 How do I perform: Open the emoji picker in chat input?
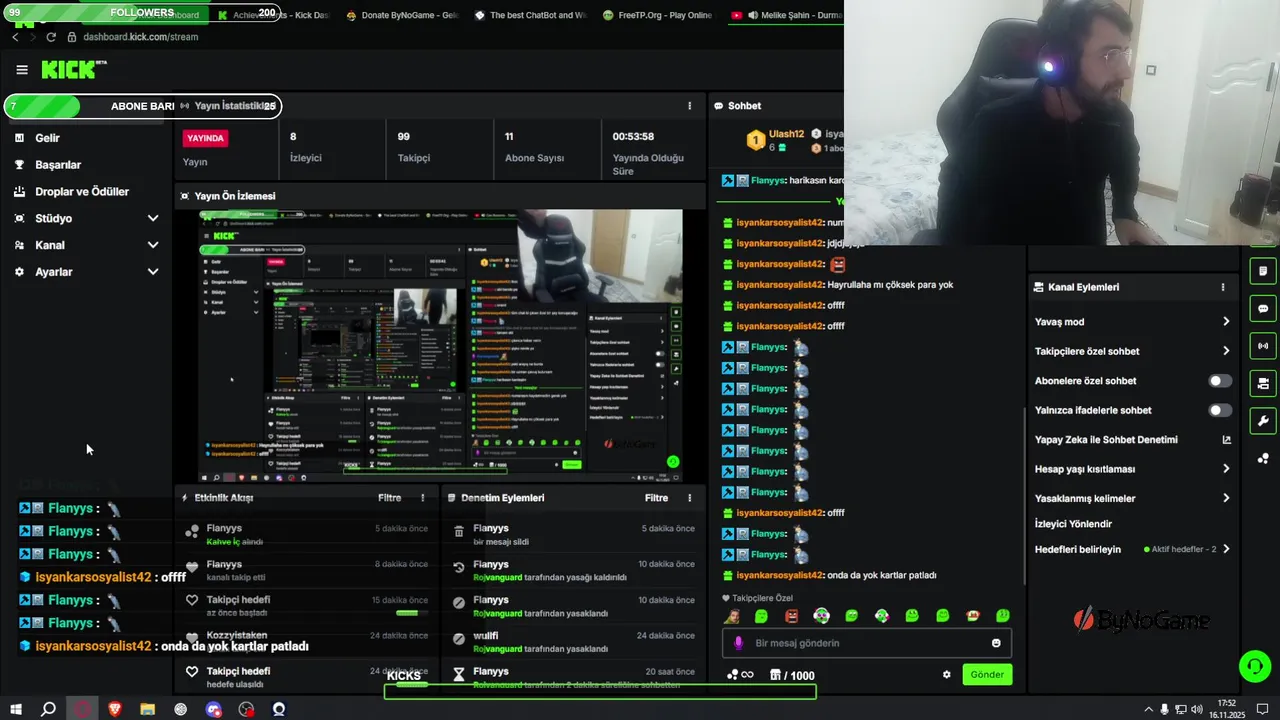[x=996, y=643]
